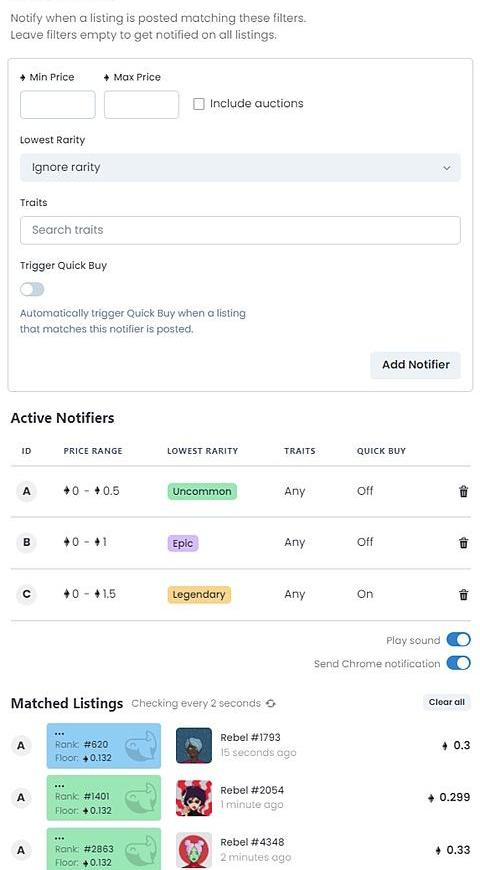Click Clear all matched listings

[x=447, y=702]
